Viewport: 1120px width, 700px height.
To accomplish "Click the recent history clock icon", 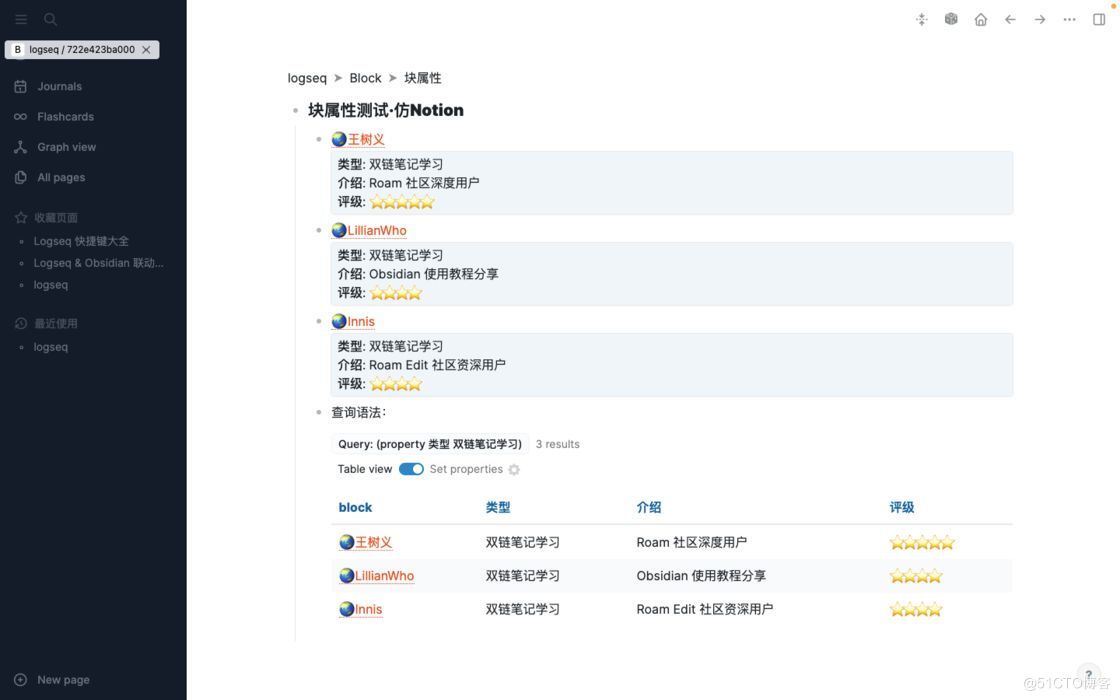I will point(21,324).
